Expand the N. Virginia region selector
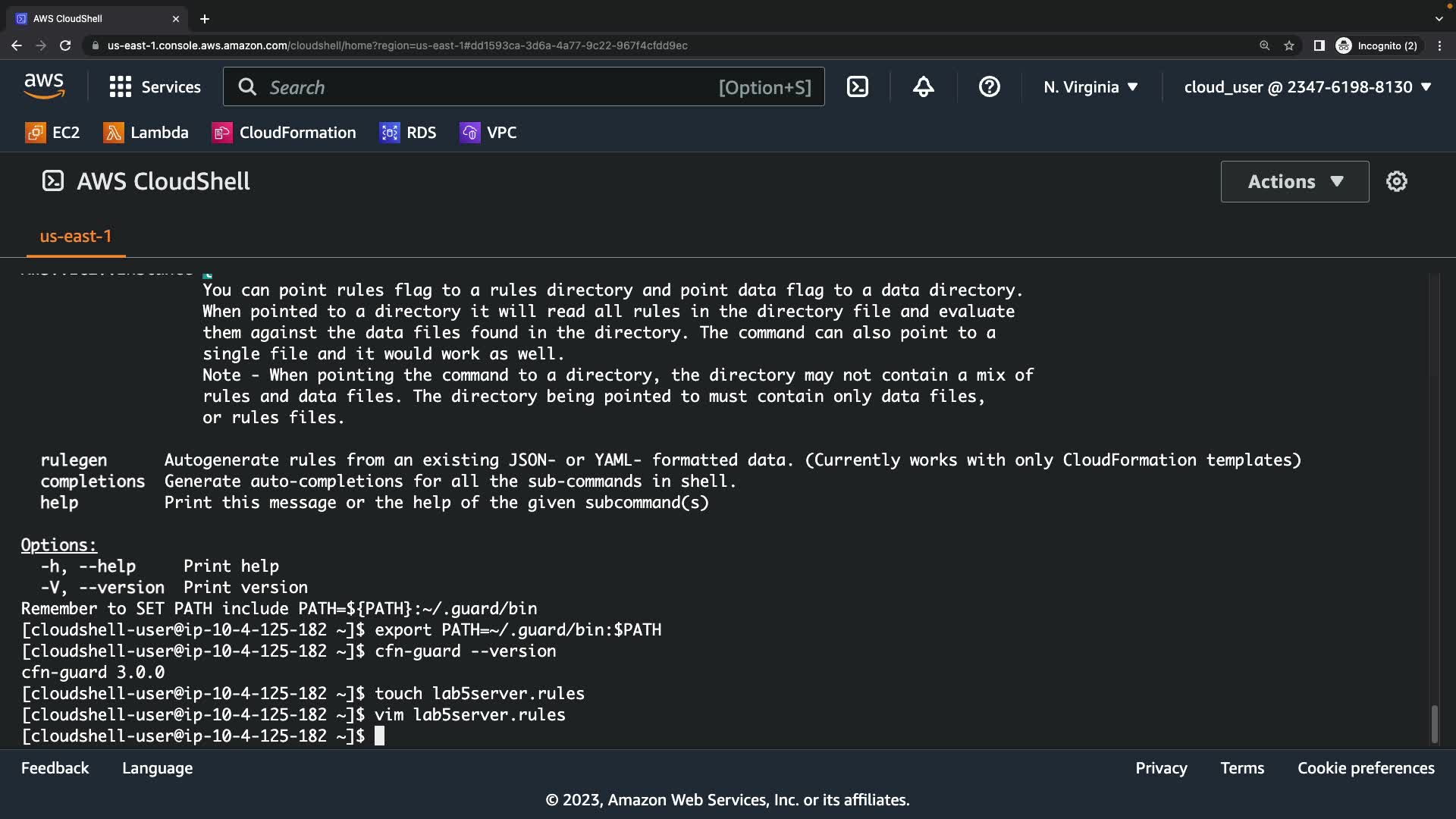The height and width of the screenshot is (819, 1456). pyautogui.click(x=1090, y=86)
